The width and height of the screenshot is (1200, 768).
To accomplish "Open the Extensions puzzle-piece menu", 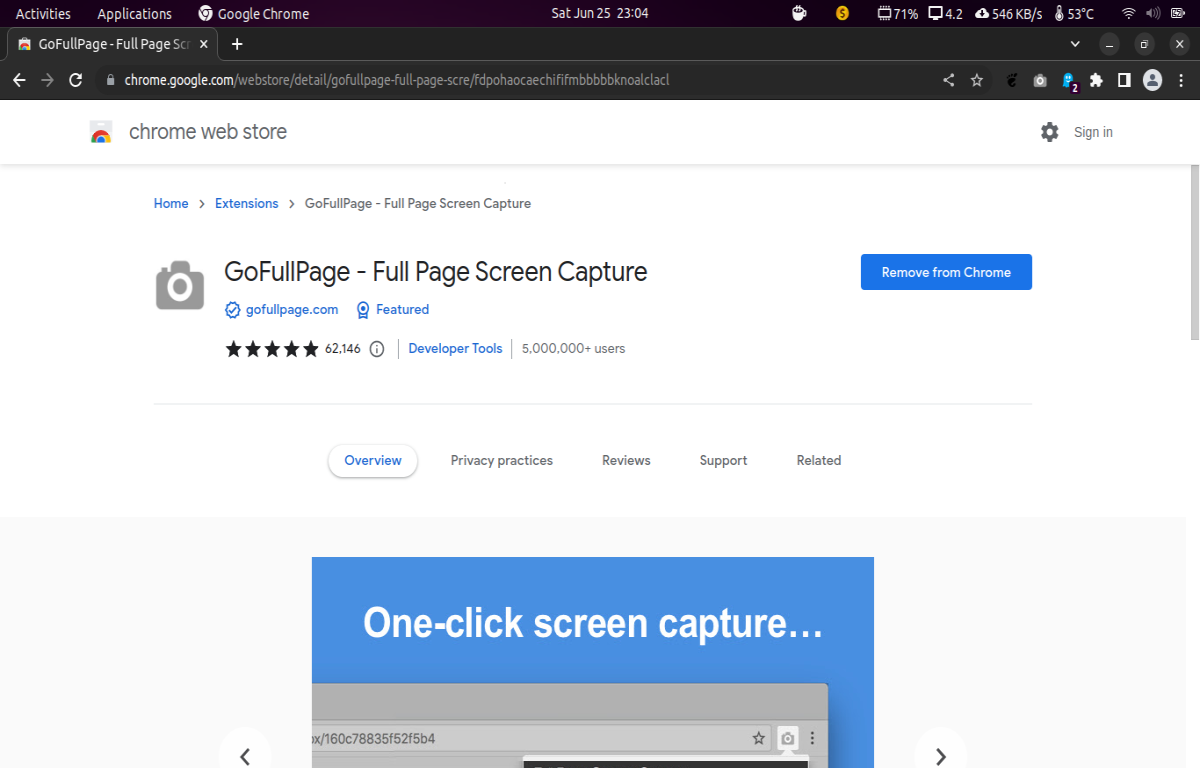I will point(1096,80).
